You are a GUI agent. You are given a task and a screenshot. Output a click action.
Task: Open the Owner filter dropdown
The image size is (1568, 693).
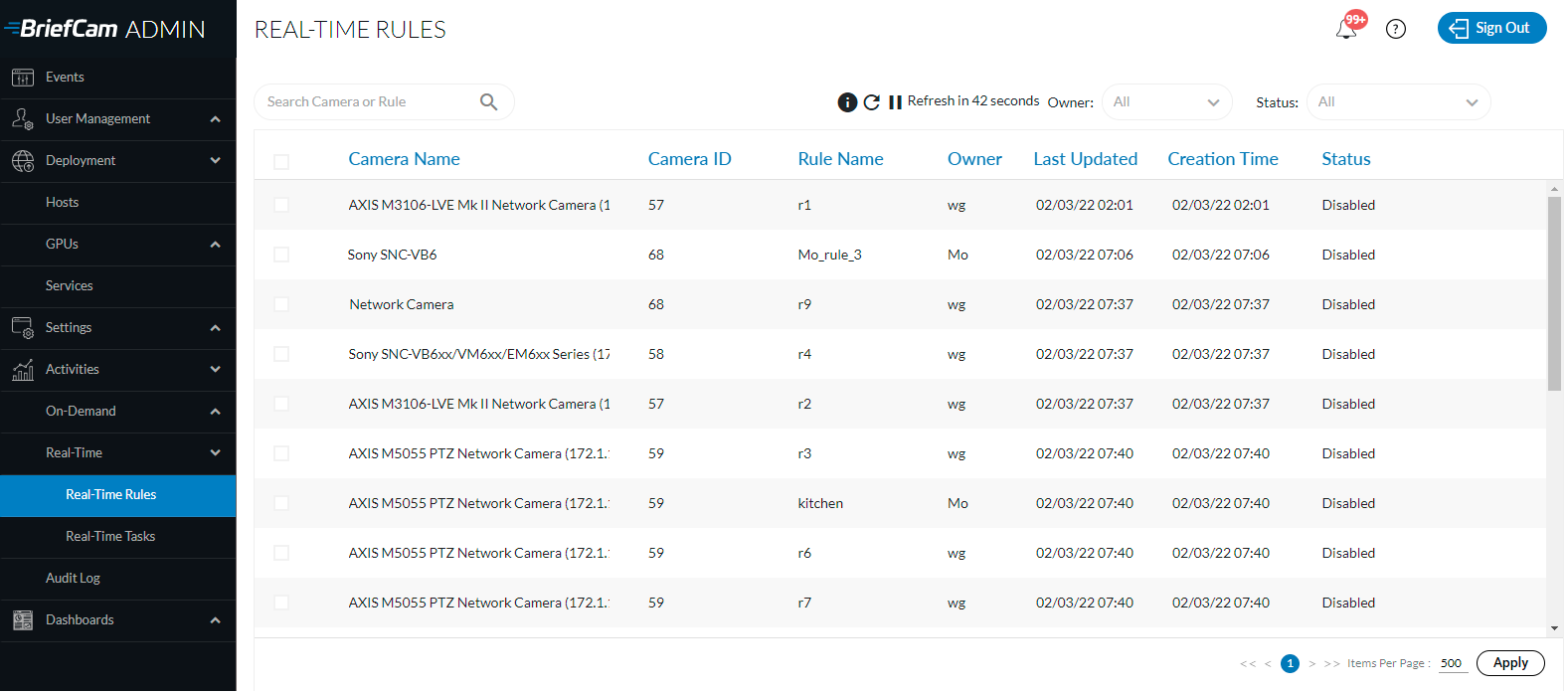(1166, 102)
